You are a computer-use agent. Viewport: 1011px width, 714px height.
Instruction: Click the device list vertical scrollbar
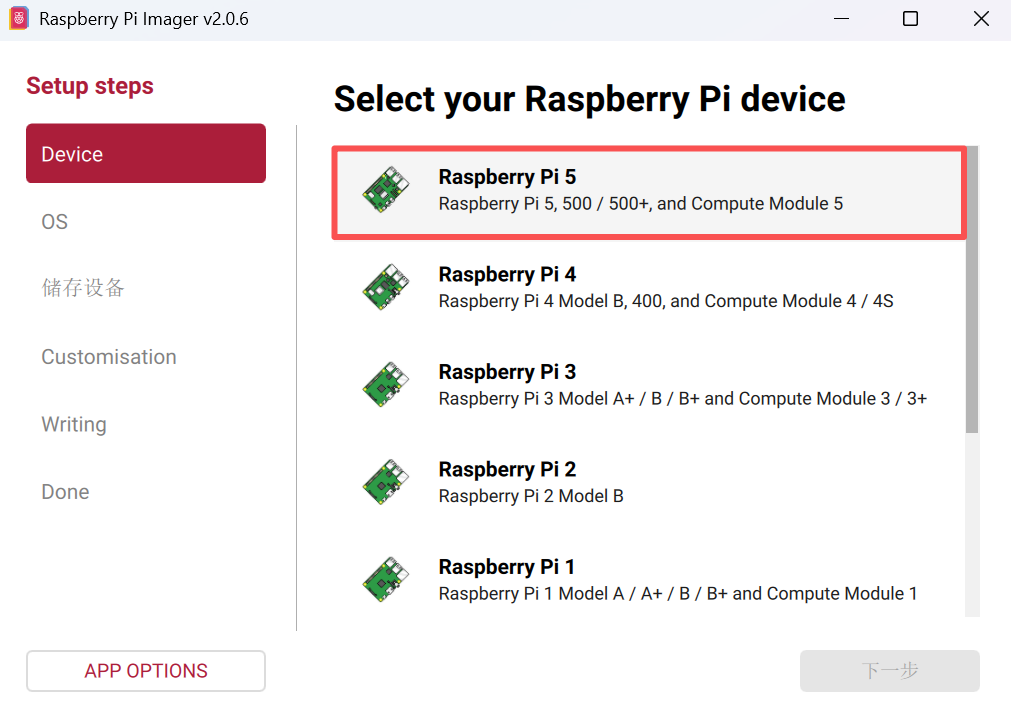pyautogui.click(x=972, y=290)
